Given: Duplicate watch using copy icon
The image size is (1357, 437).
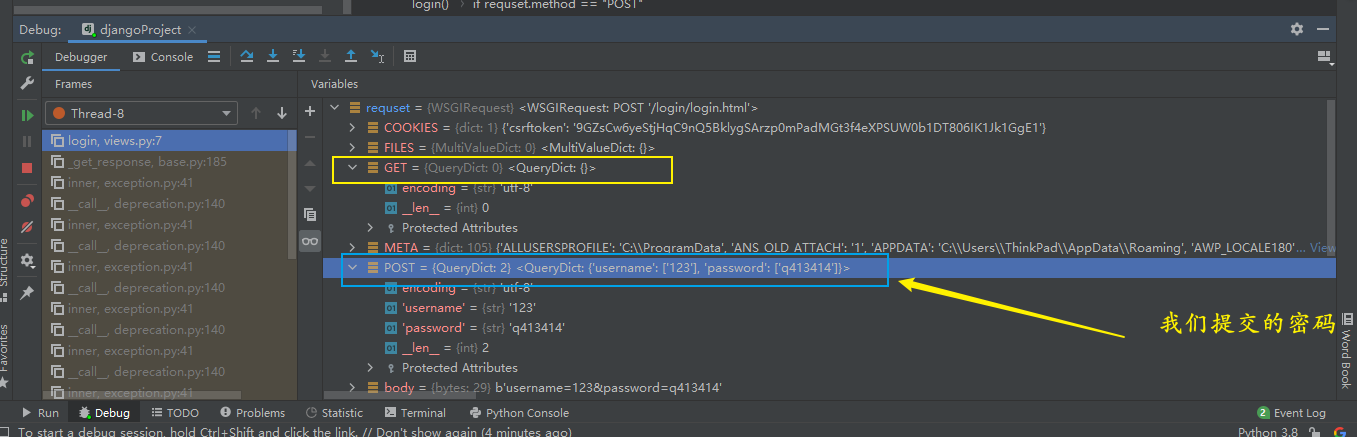Looking at the screenshot, I should (310, 215).
